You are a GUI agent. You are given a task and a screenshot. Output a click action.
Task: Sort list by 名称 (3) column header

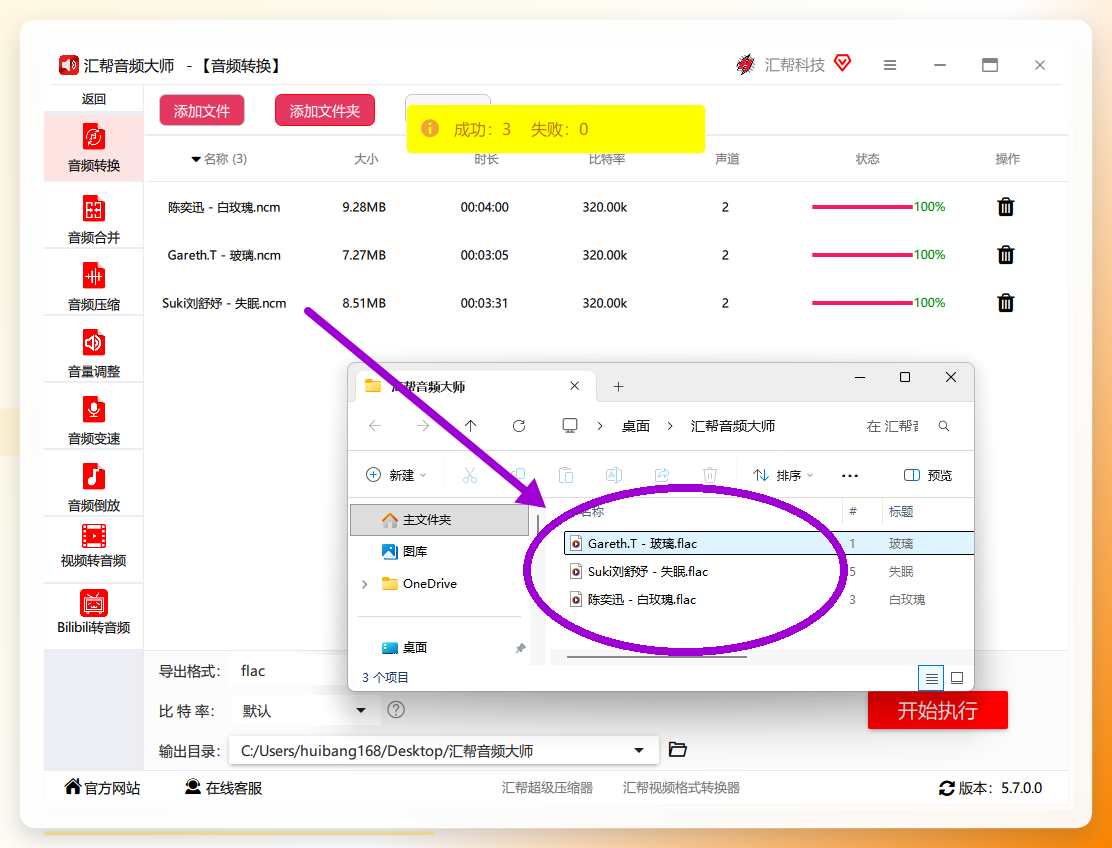click(219, 159)
